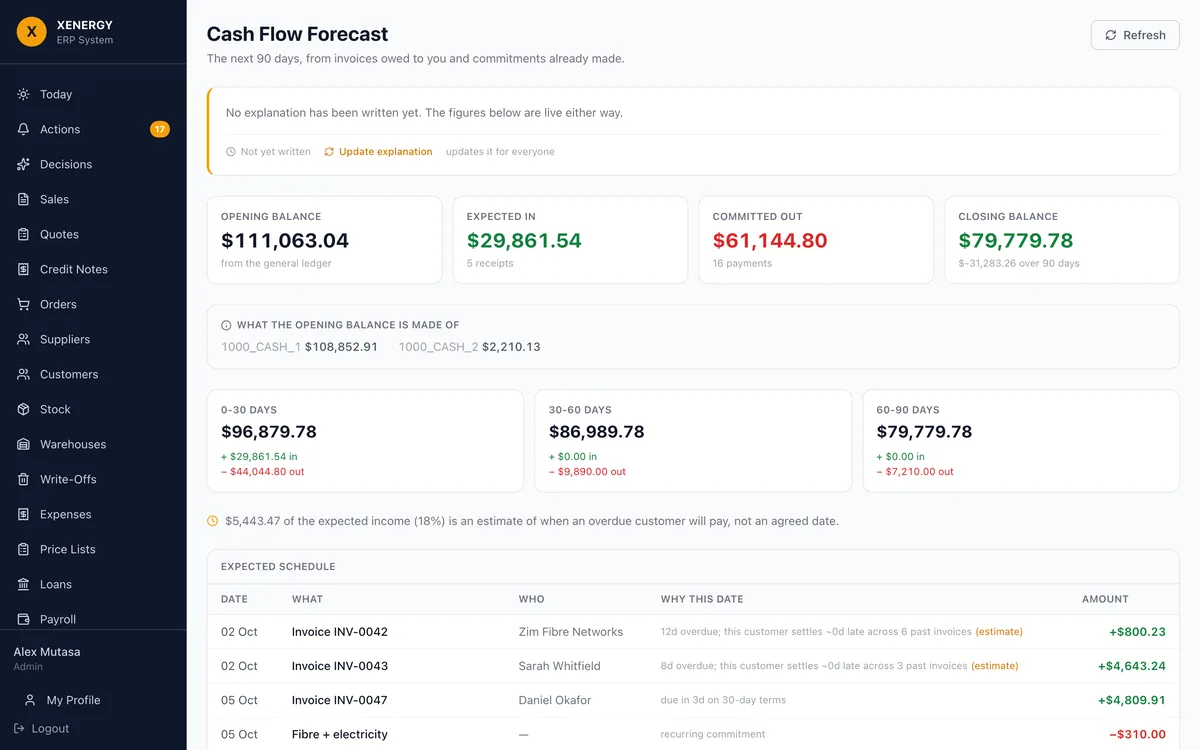Screen dimensions: 1200x750
Task: Click Invoice INV-0043 row
Action: click(693, 666)
